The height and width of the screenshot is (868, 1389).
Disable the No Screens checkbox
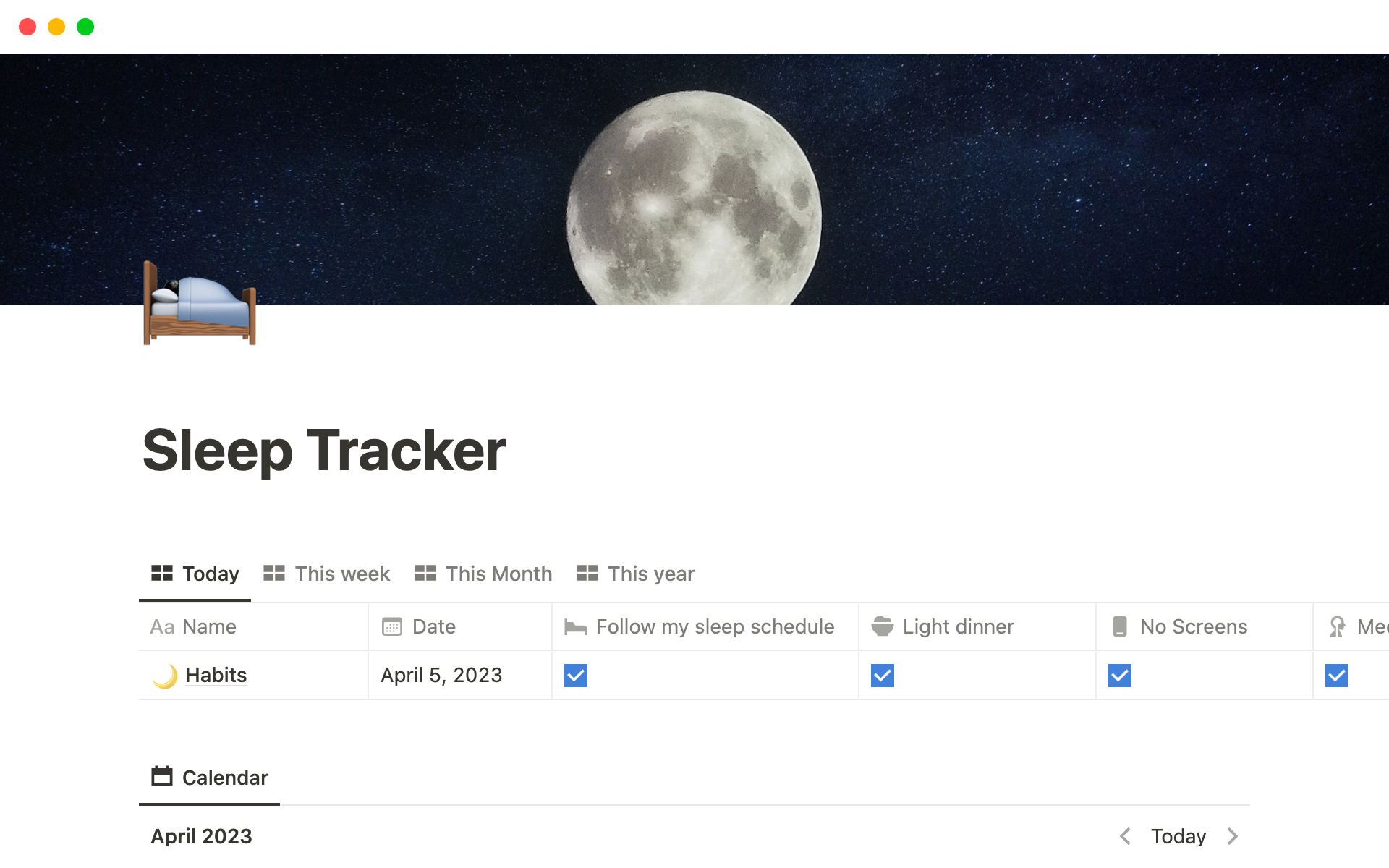pyautogui.click(x=1120, y=674)
